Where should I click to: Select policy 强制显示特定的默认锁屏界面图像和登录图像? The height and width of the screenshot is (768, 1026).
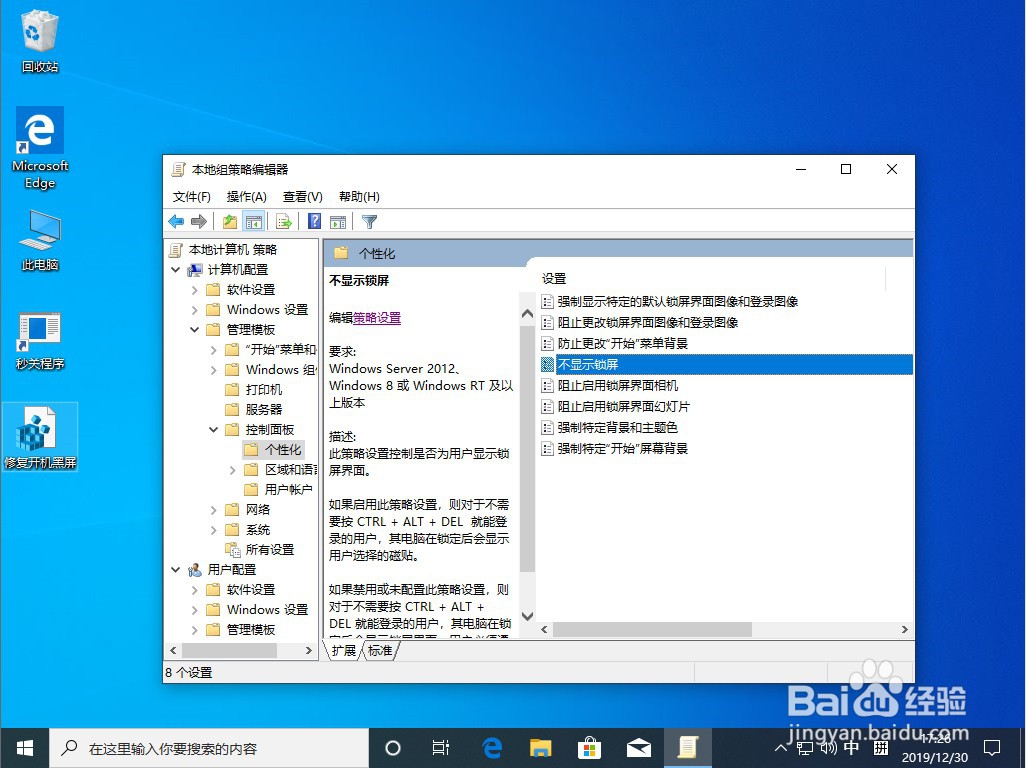[x=670, y=302]
